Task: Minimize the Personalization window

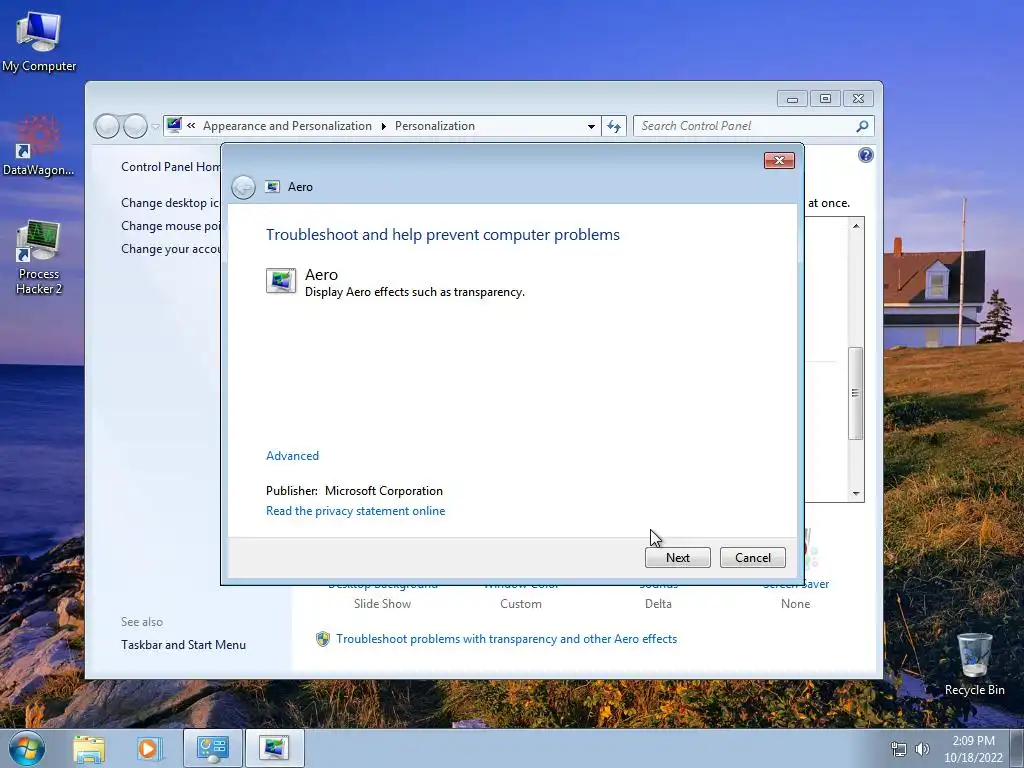Action: point(792,99)
